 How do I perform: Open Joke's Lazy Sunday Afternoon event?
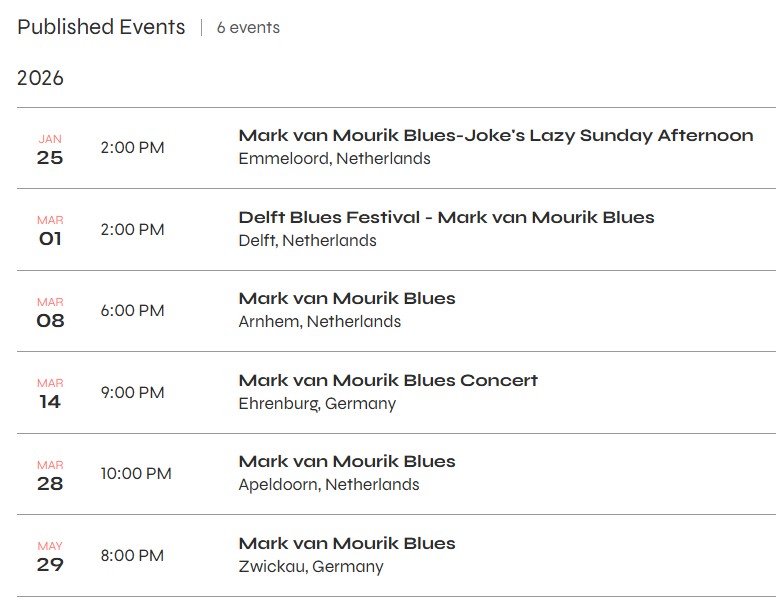click(x=495, y=135)
